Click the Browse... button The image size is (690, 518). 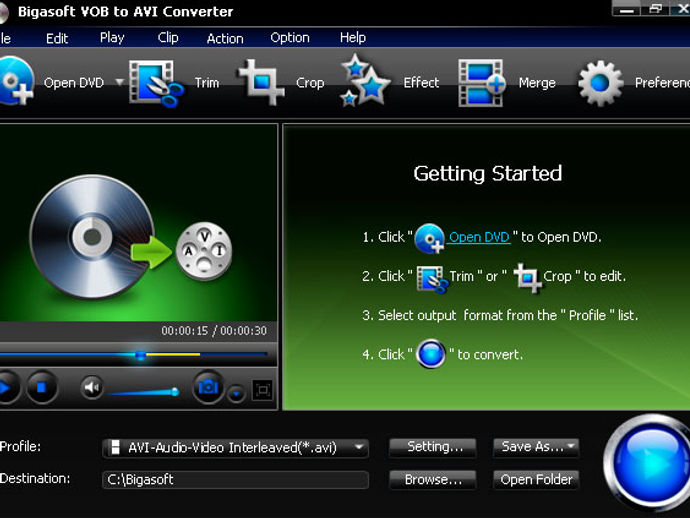click(433, 480)
